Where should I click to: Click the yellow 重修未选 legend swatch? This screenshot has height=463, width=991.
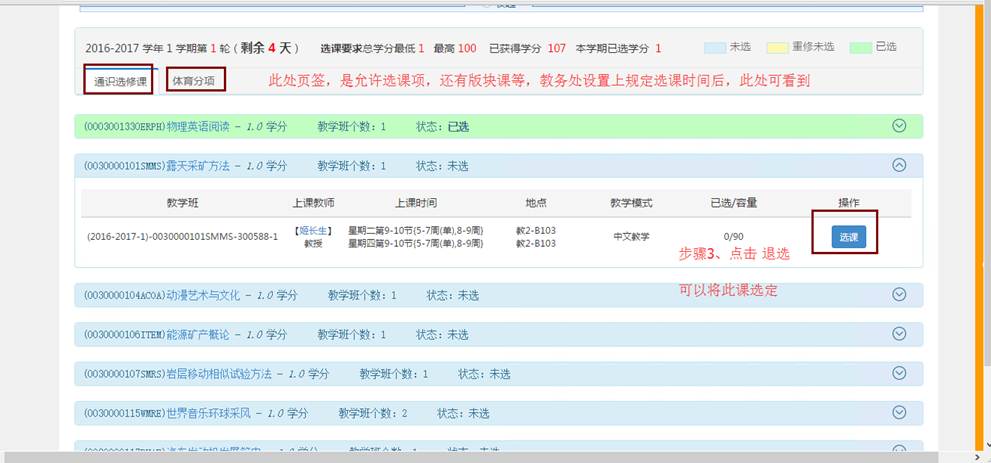777,47
